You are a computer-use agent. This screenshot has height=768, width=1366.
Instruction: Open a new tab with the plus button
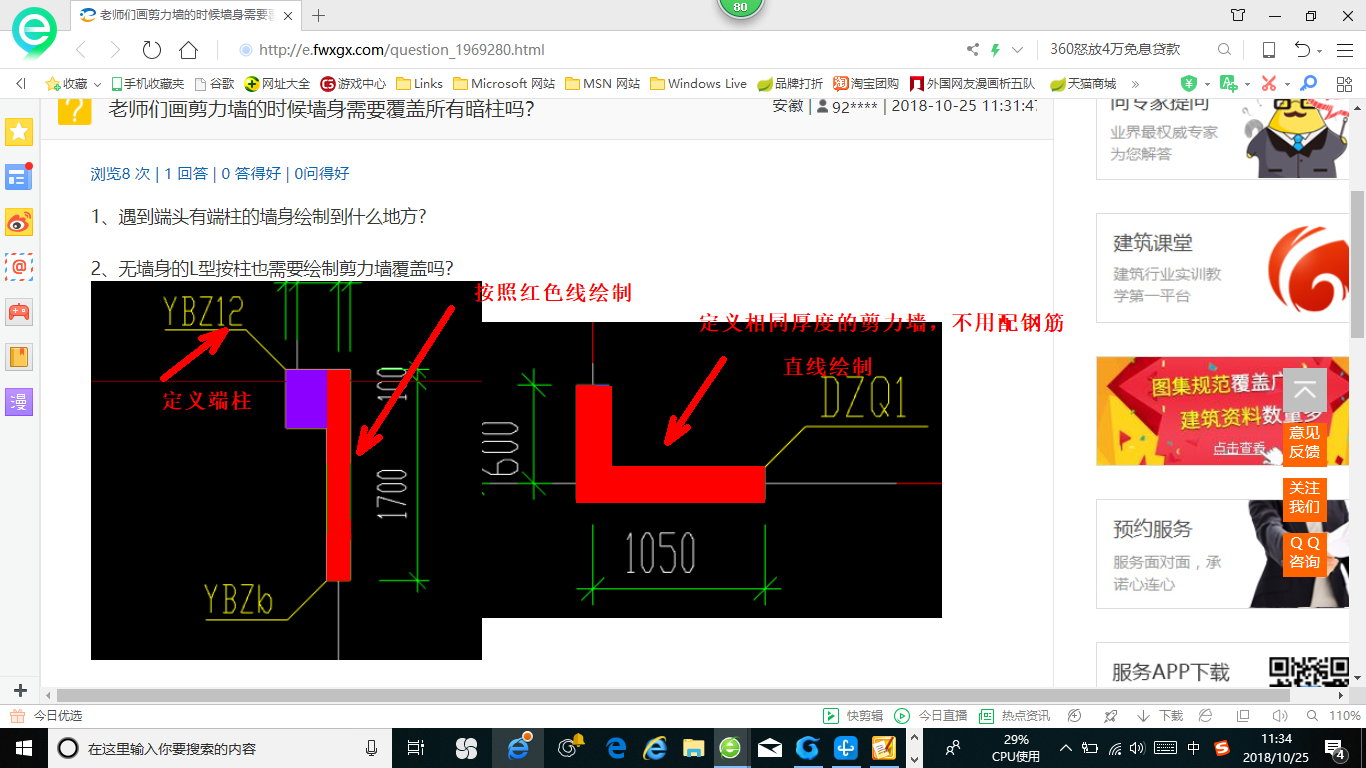pos(319,15)
